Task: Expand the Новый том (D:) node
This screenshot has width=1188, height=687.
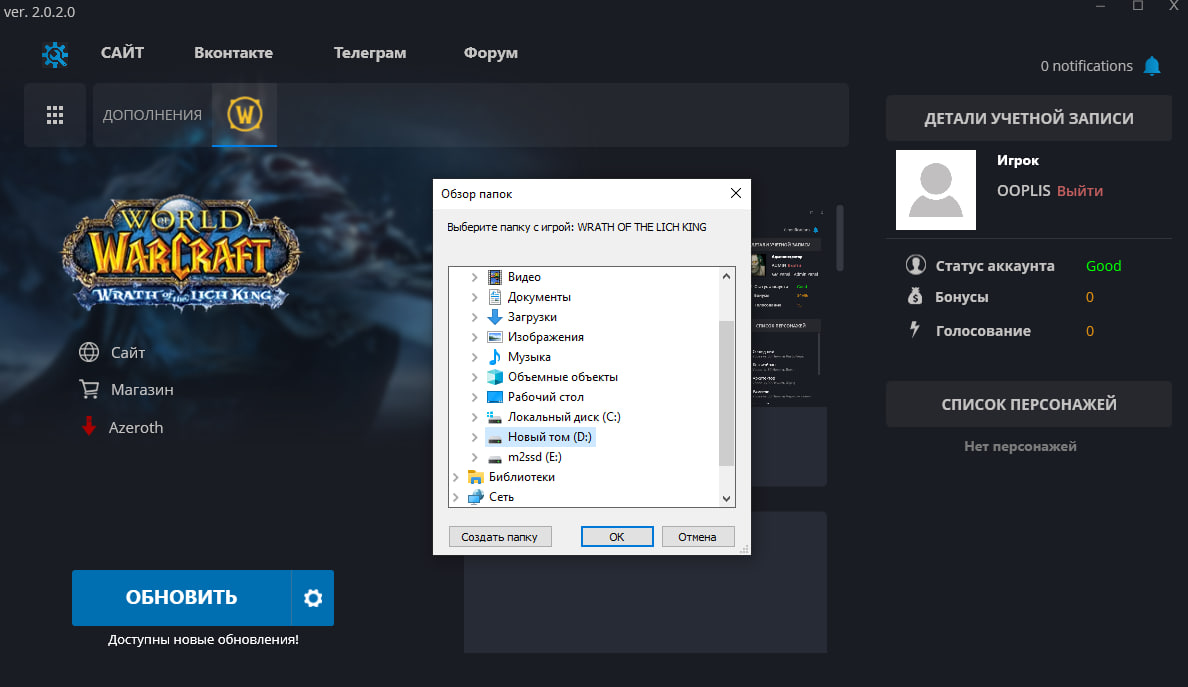Action: tap(475, 437)
